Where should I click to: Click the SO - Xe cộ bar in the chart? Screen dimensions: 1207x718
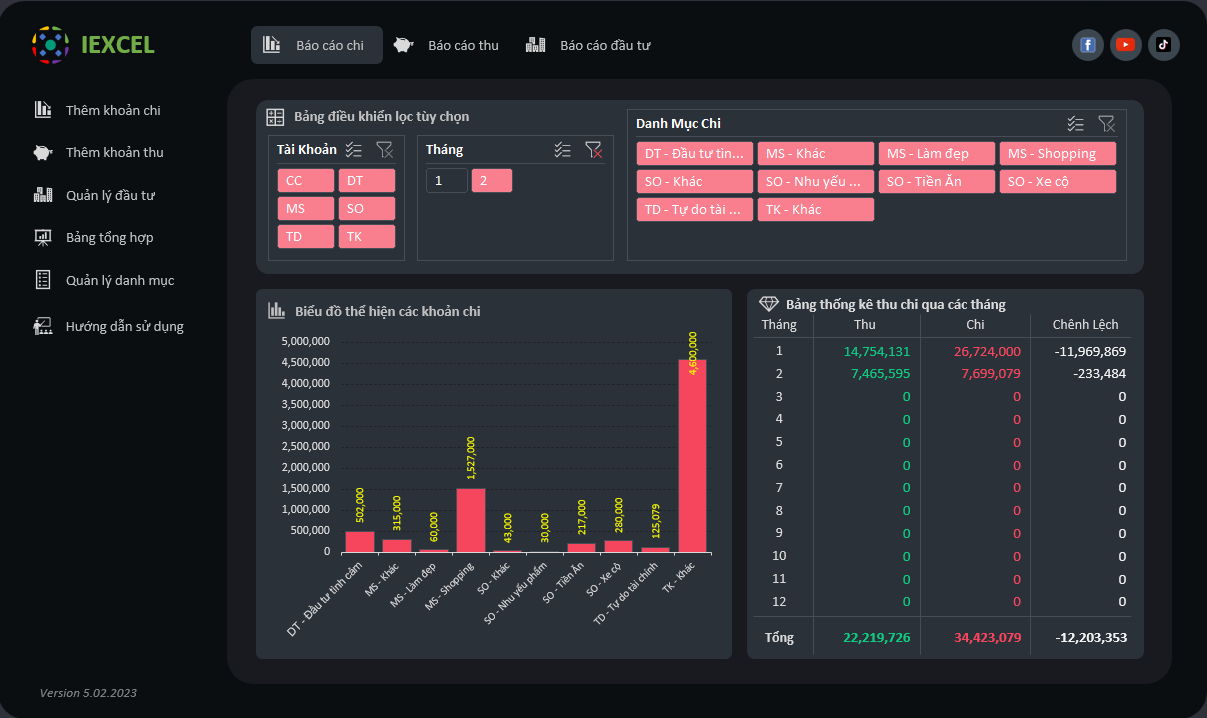[x=619, y=546]
